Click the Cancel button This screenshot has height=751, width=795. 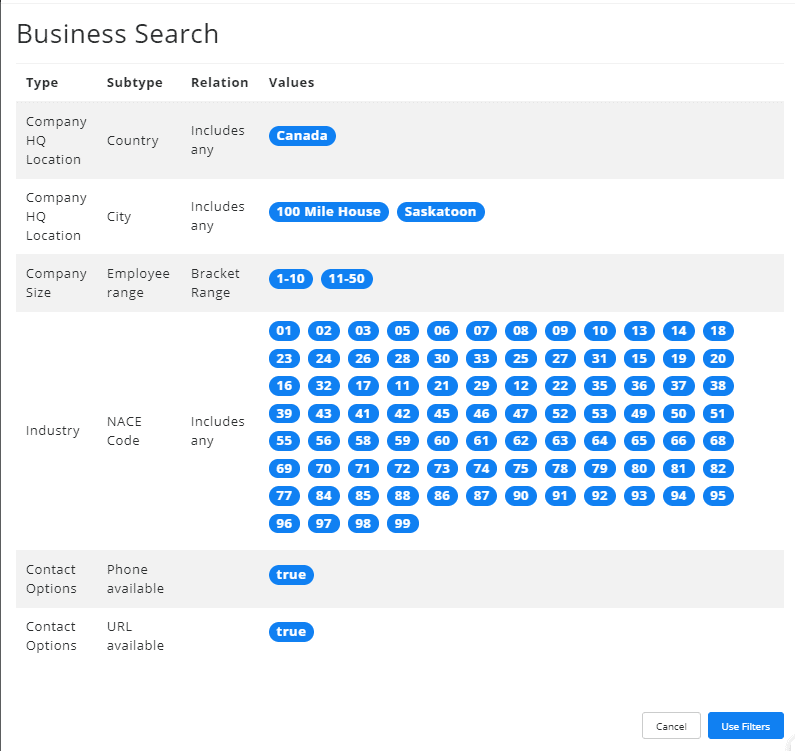671,726
